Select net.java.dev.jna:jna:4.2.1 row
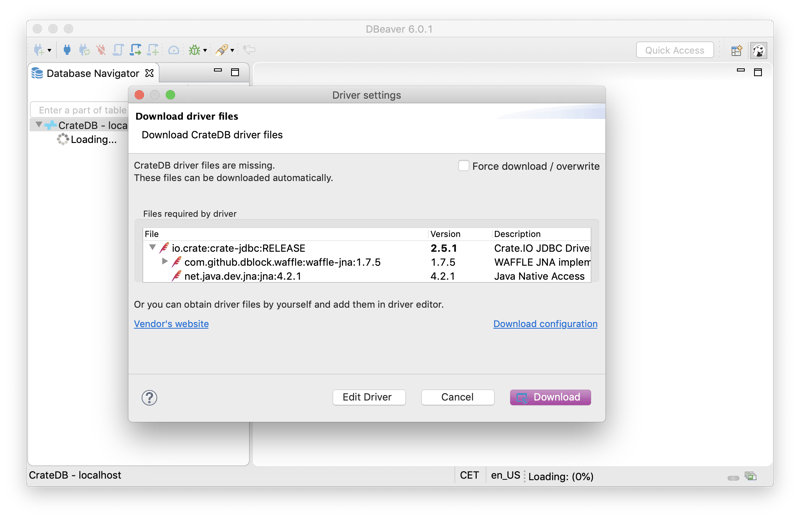 point(242,276)
